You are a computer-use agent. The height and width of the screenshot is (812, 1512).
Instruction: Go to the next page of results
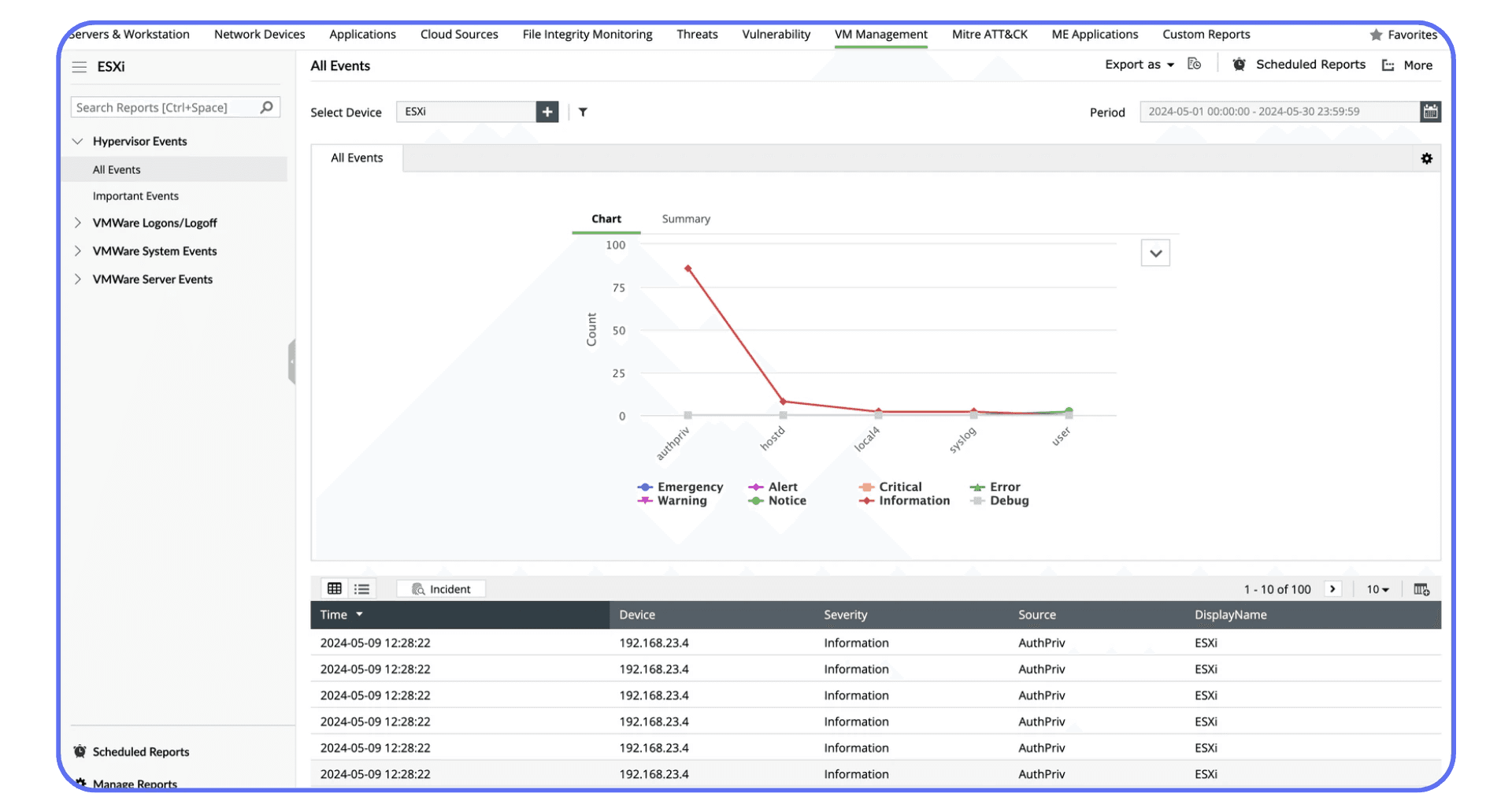(1332, 589)
